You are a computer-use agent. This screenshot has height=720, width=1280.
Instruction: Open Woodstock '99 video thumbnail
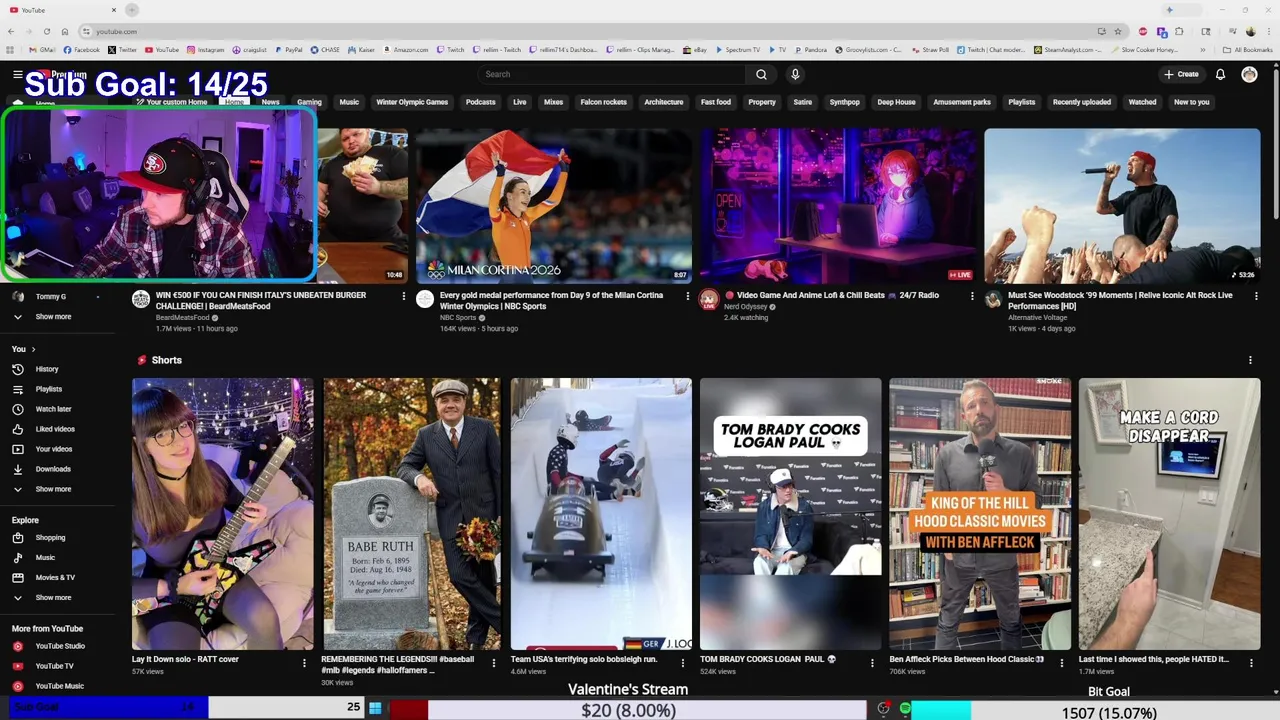click(x=1122, y=205)
